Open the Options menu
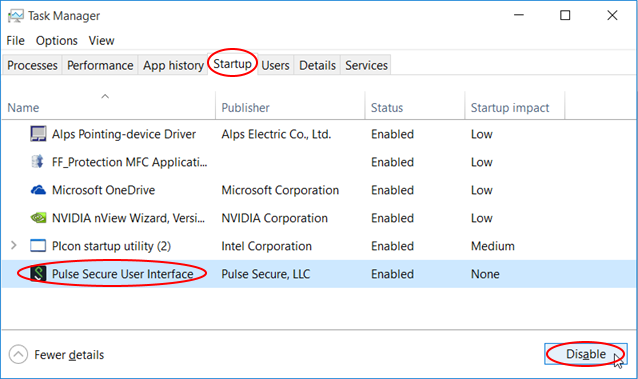The image size is (638, 379). pyautogui.click(x=57, y=41)
